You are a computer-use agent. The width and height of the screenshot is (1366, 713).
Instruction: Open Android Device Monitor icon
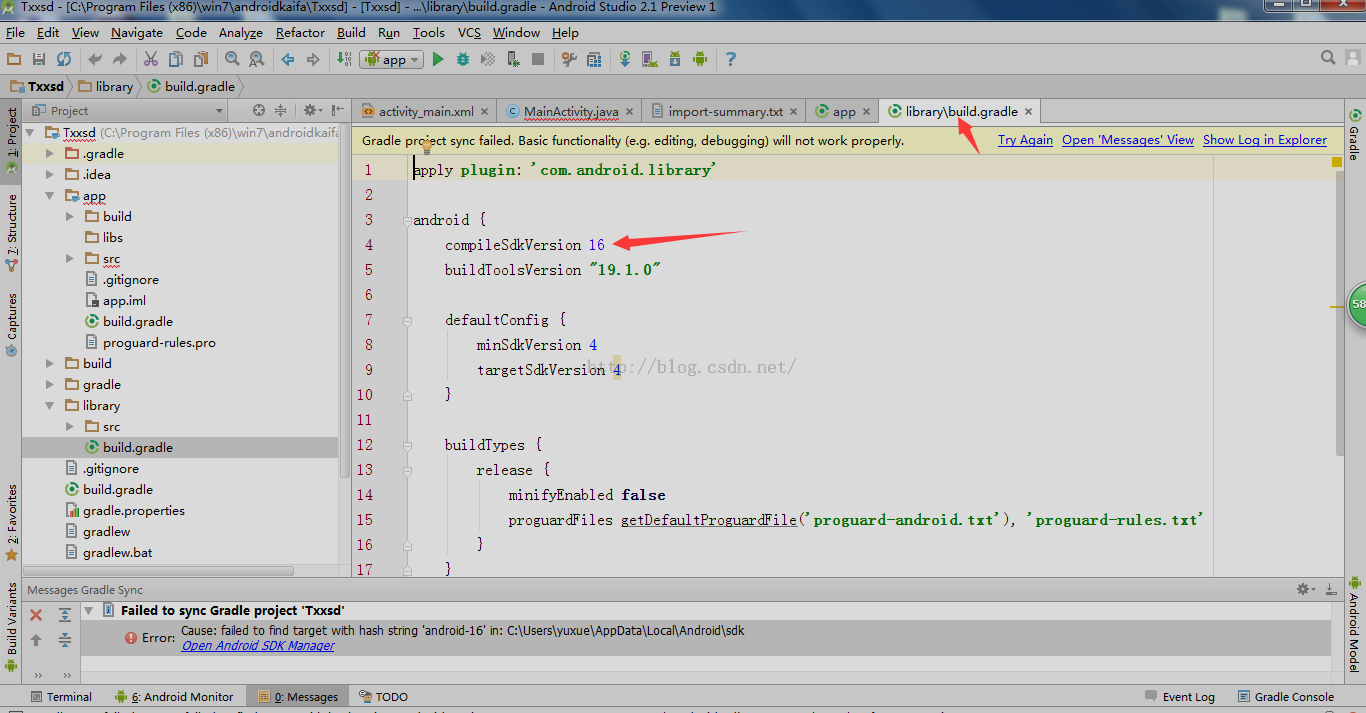700,60
